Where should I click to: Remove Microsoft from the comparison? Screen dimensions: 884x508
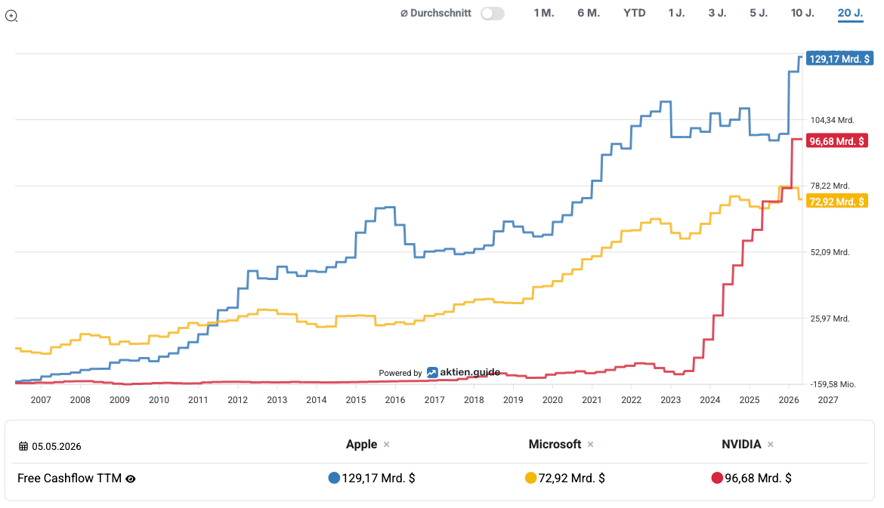point(590,444)
